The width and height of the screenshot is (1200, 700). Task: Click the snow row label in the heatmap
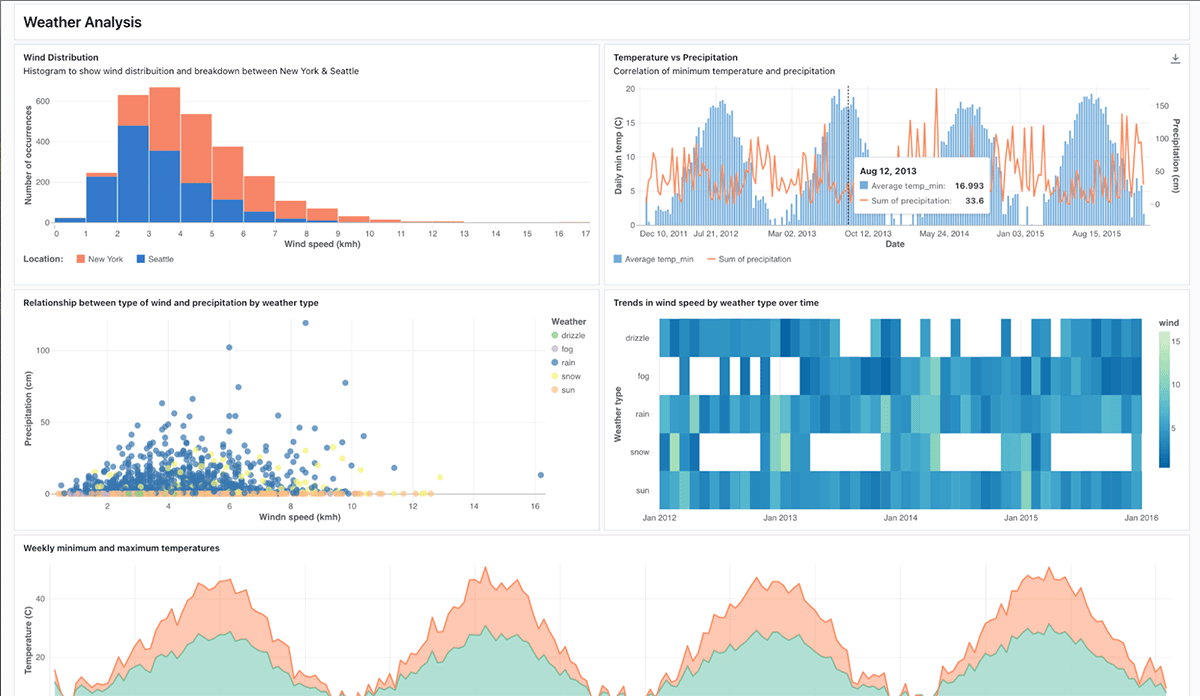pos(637,453)
